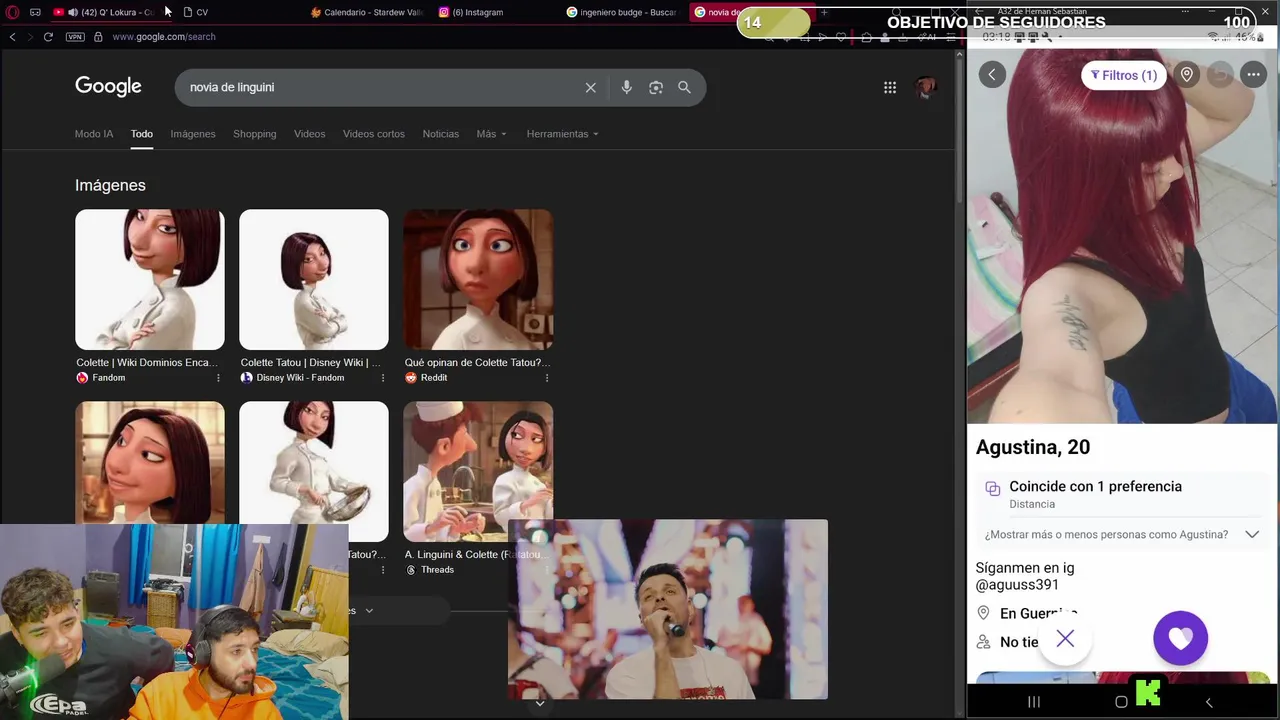Click the Threads source icon

[x=410, y=570]
